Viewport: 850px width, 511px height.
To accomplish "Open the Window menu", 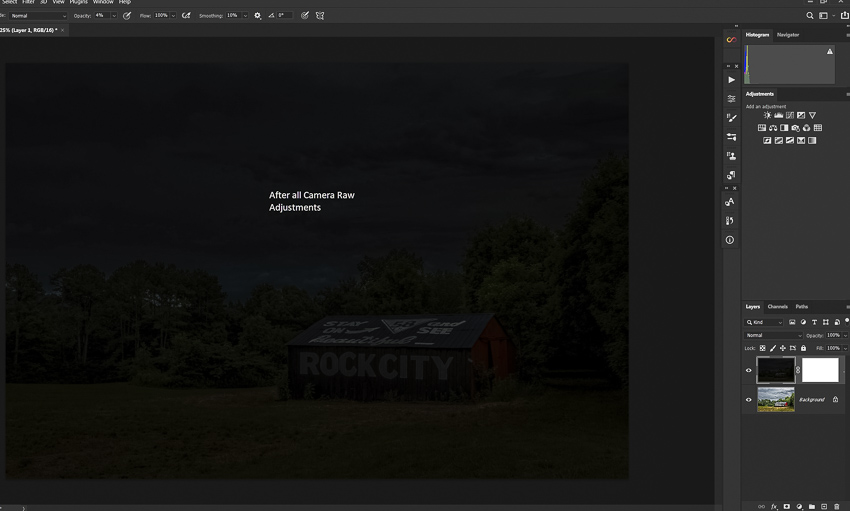I will click(103, 2).
